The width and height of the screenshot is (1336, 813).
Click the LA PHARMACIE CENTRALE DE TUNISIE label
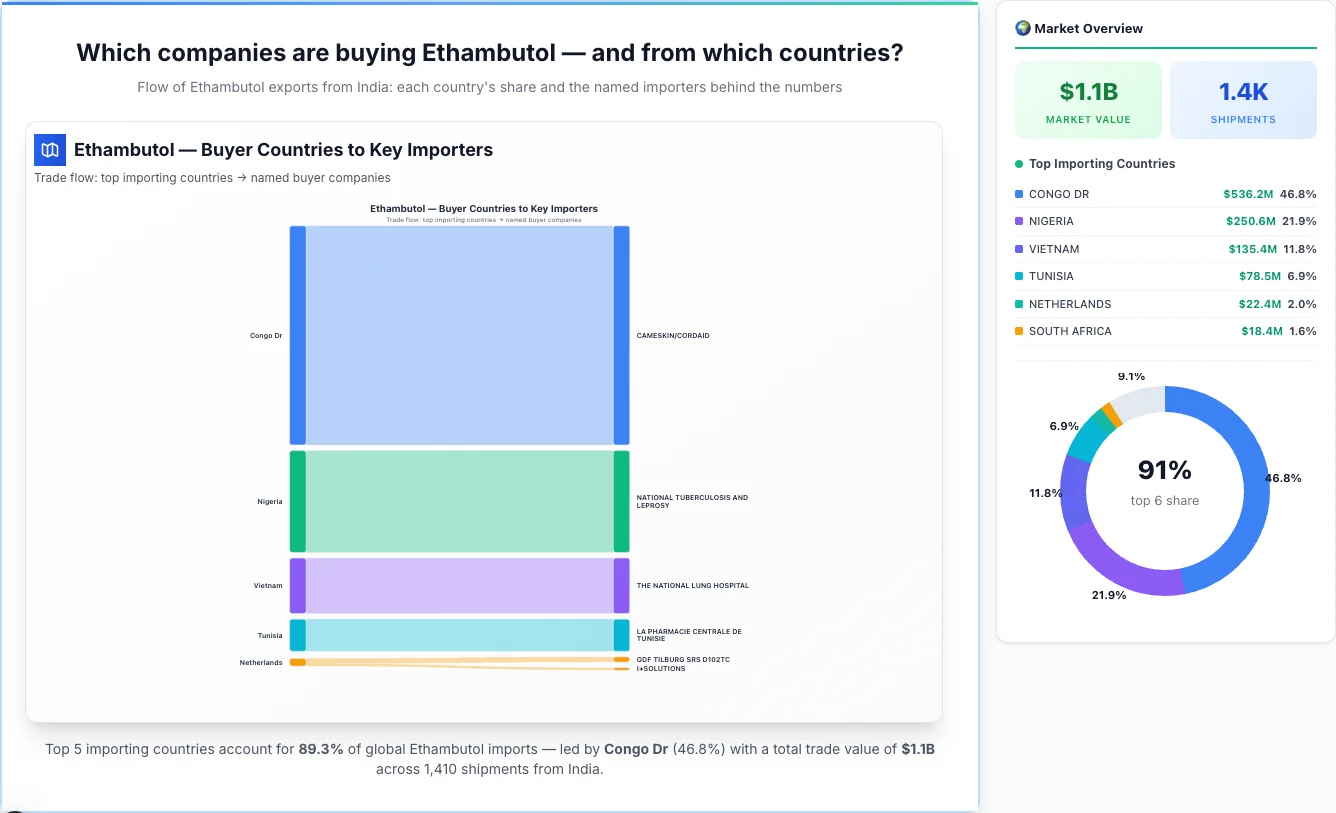[x=692, y=634]
